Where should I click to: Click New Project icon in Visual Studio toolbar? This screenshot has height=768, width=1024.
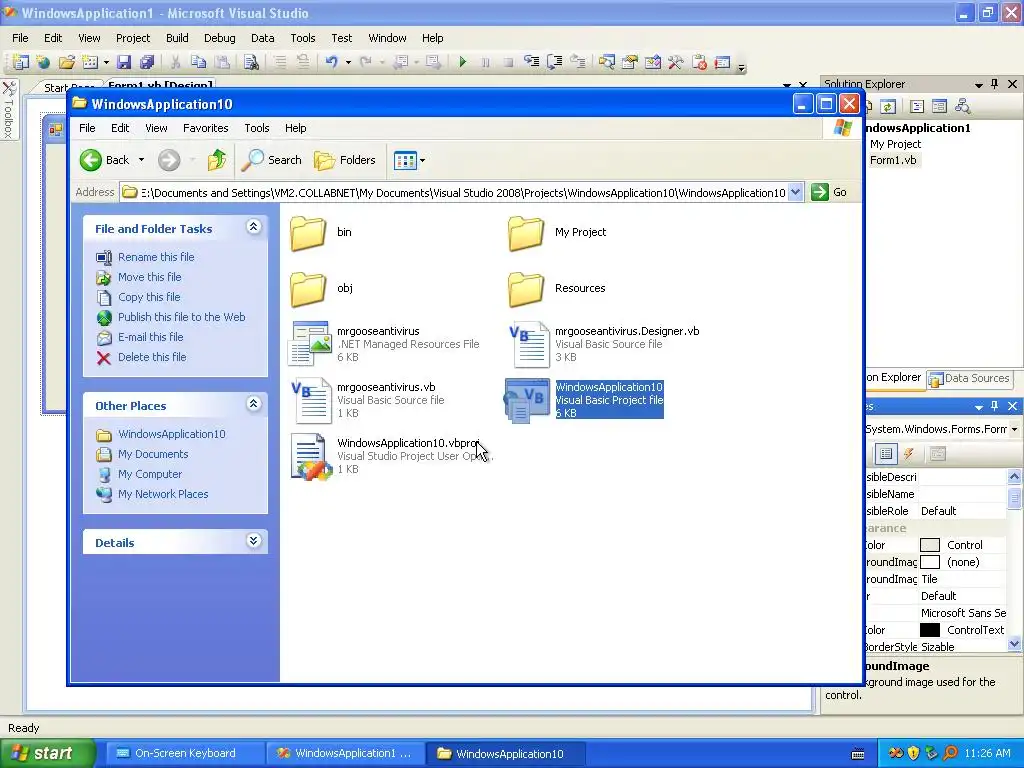pos(20,62)
